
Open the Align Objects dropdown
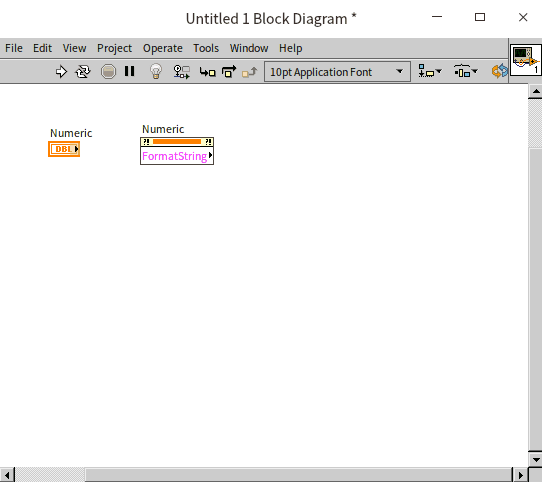point(430,72)
